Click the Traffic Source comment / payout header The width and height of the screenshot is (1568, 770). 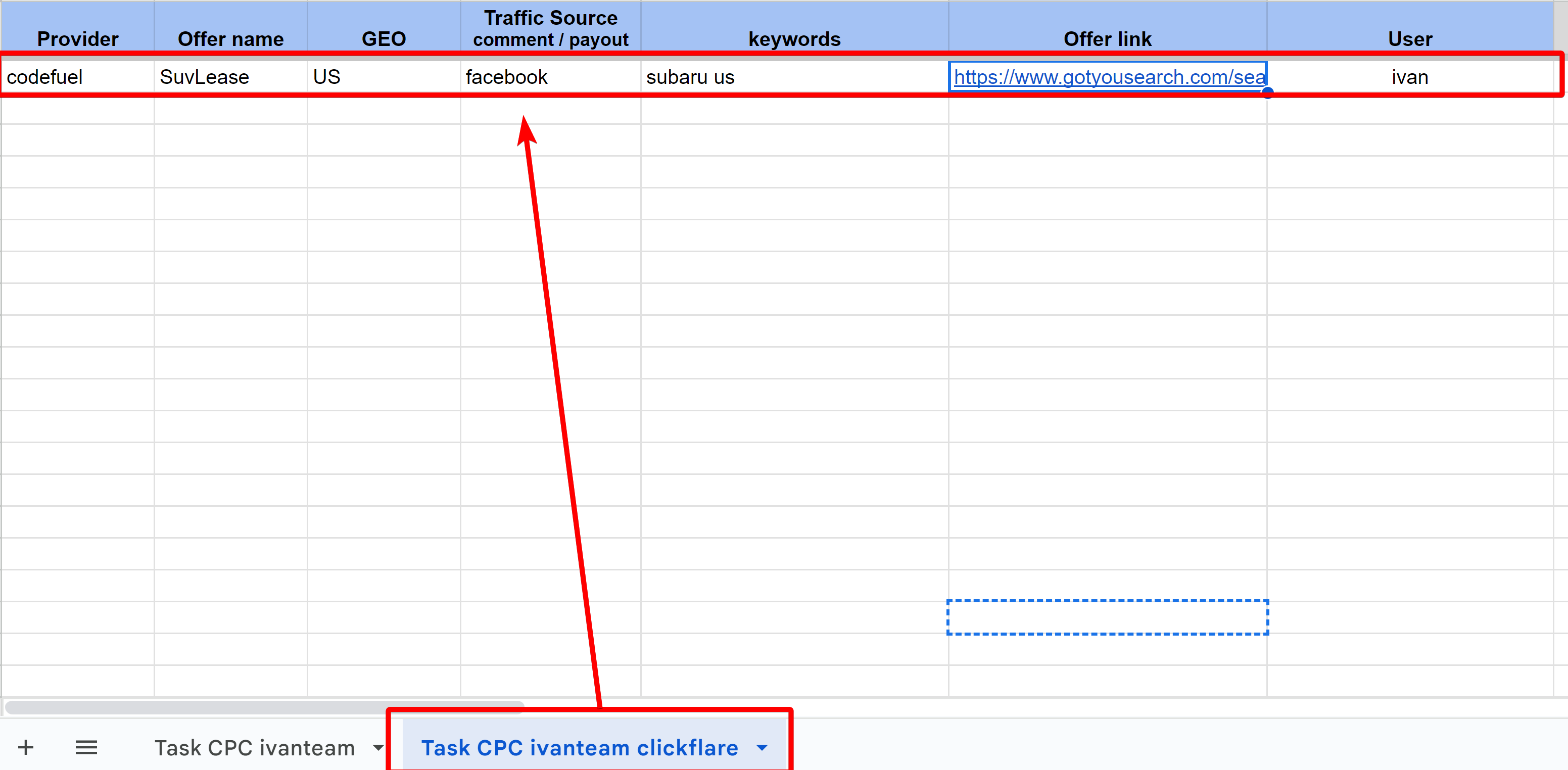pyautogui.click(x=551, y=27)
